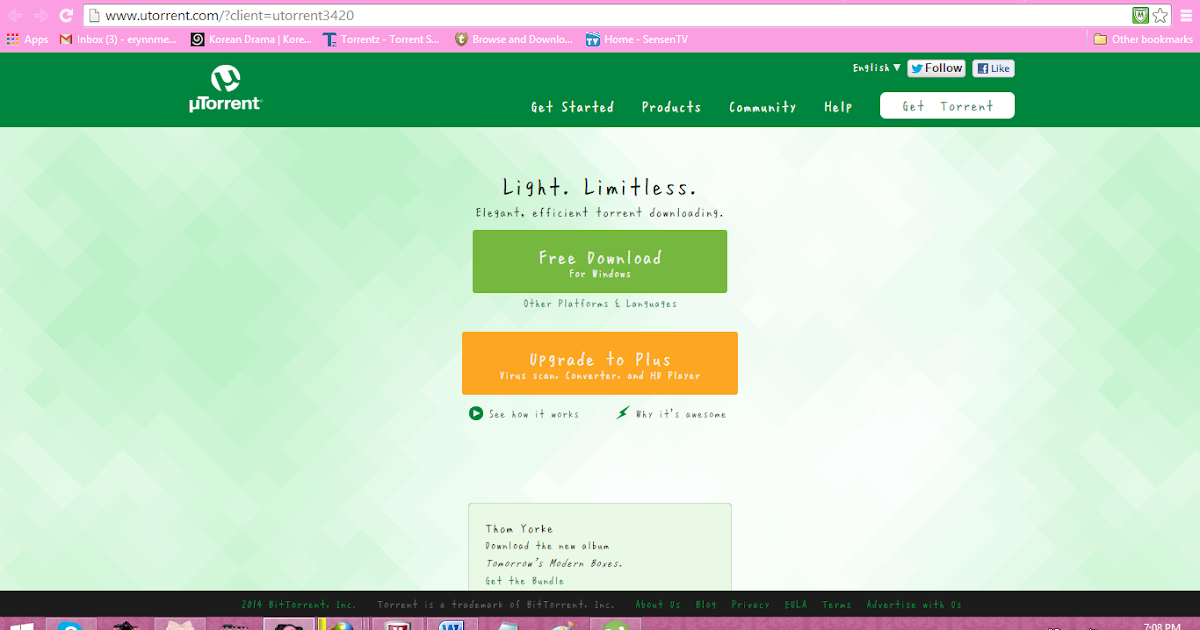Open the Help menu

(x=838, y=107)
